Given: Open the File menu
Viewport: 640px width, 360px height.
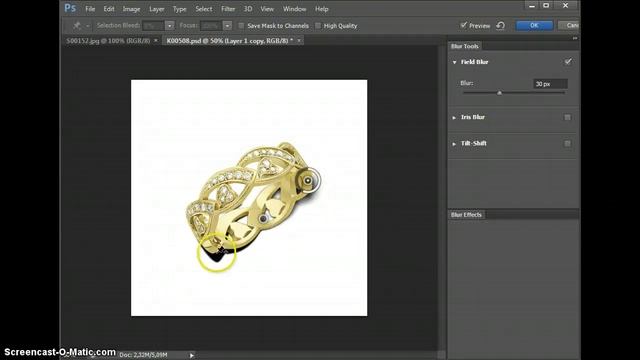Looking at the screenshot, I should [90, 9].
